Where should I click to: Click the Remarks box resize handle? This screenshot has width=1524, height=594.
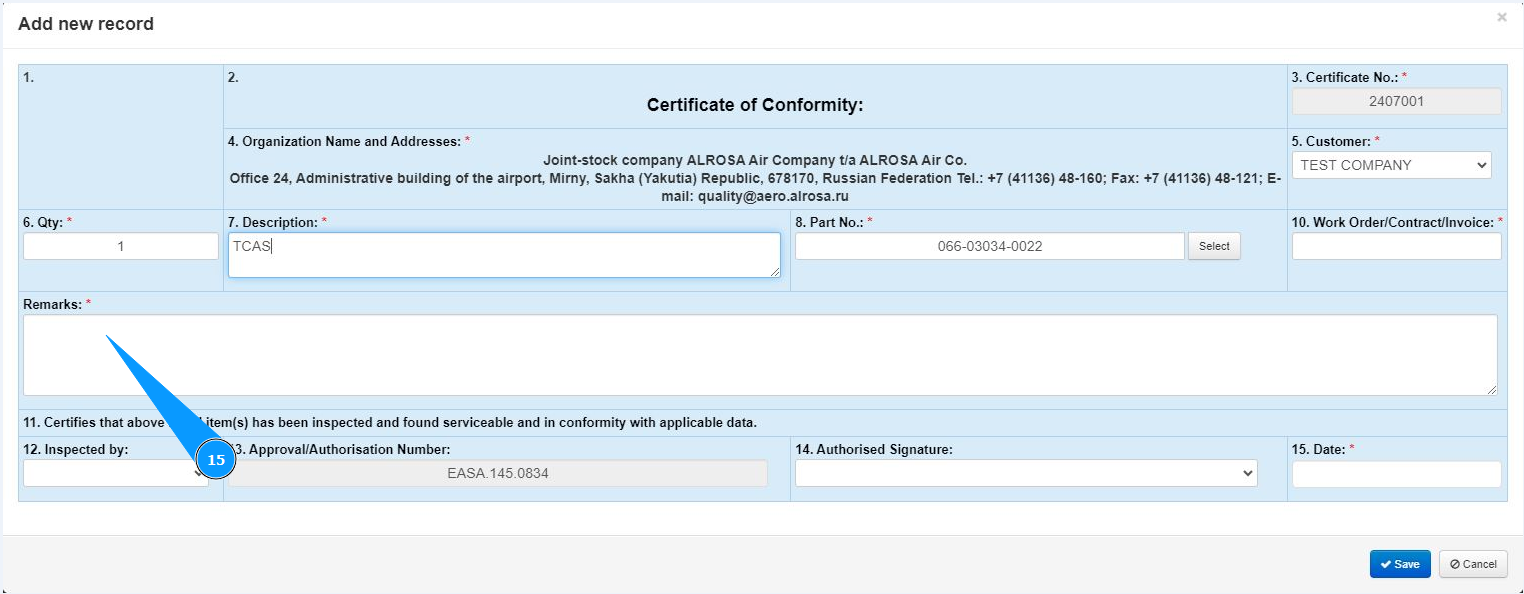[1492, 390]
